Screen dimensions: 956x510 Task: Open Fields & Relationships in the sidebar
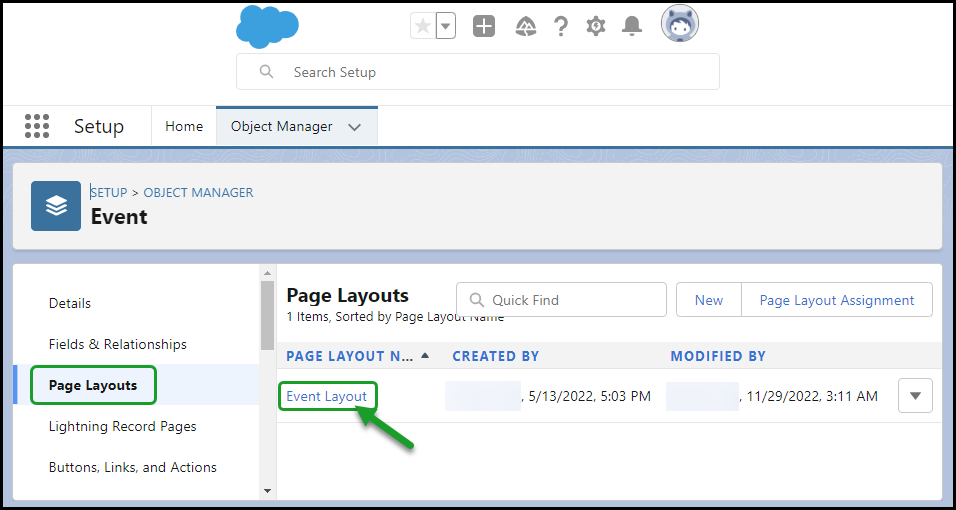click(118, 344)
